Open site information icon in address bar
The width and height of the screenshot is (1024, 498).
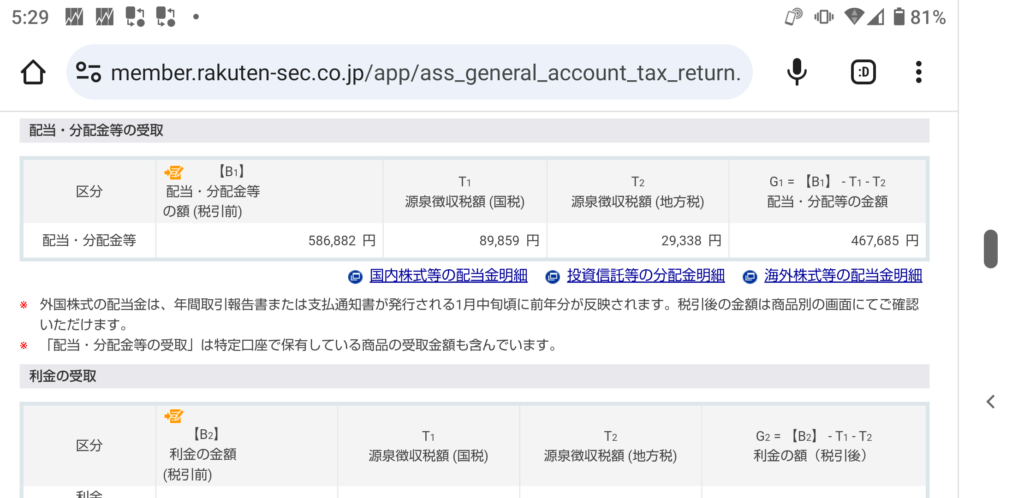(89, 72)
